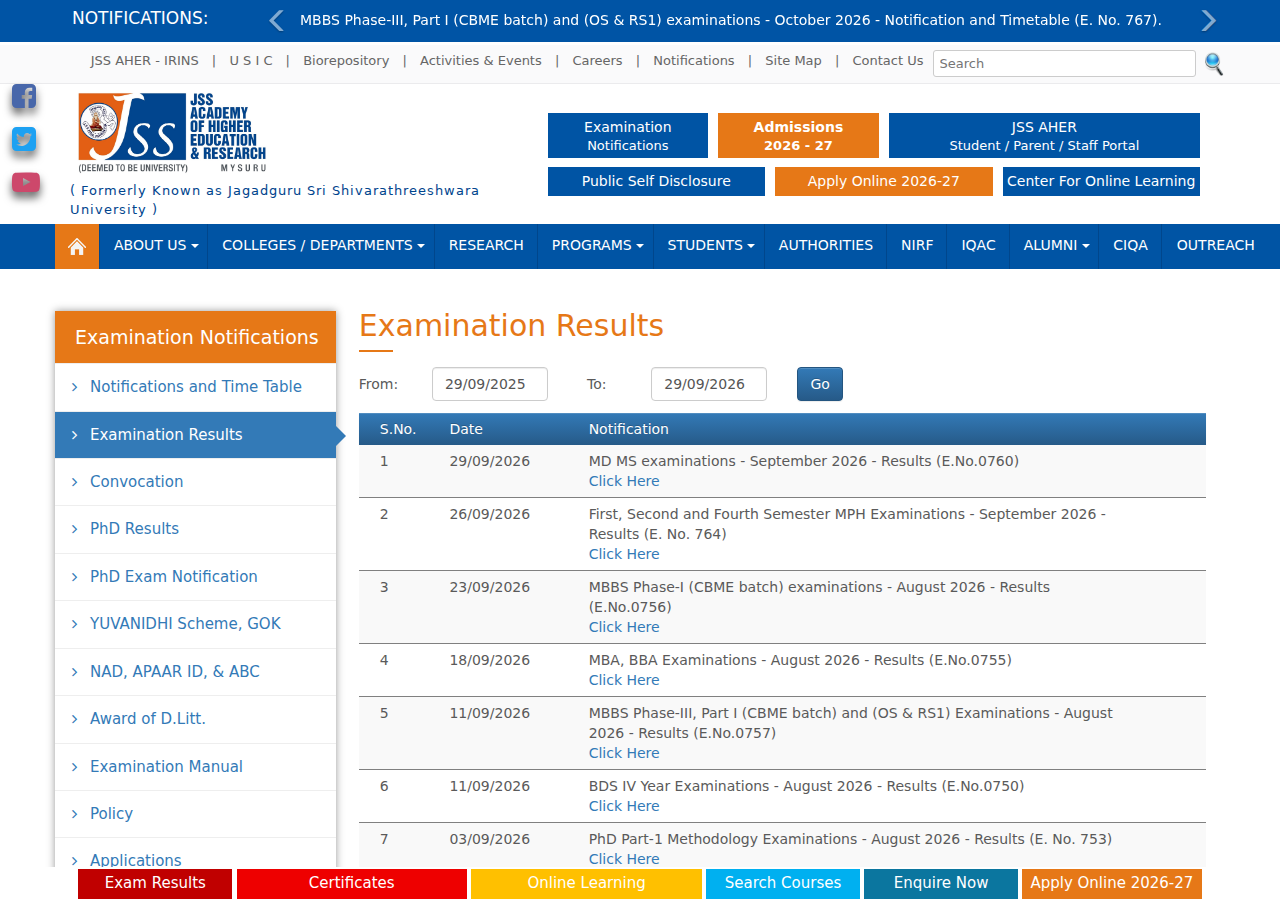Screen dimensions: 1280x900
Task: Select Examination Results in the sidebar
Action: point(196,435)
